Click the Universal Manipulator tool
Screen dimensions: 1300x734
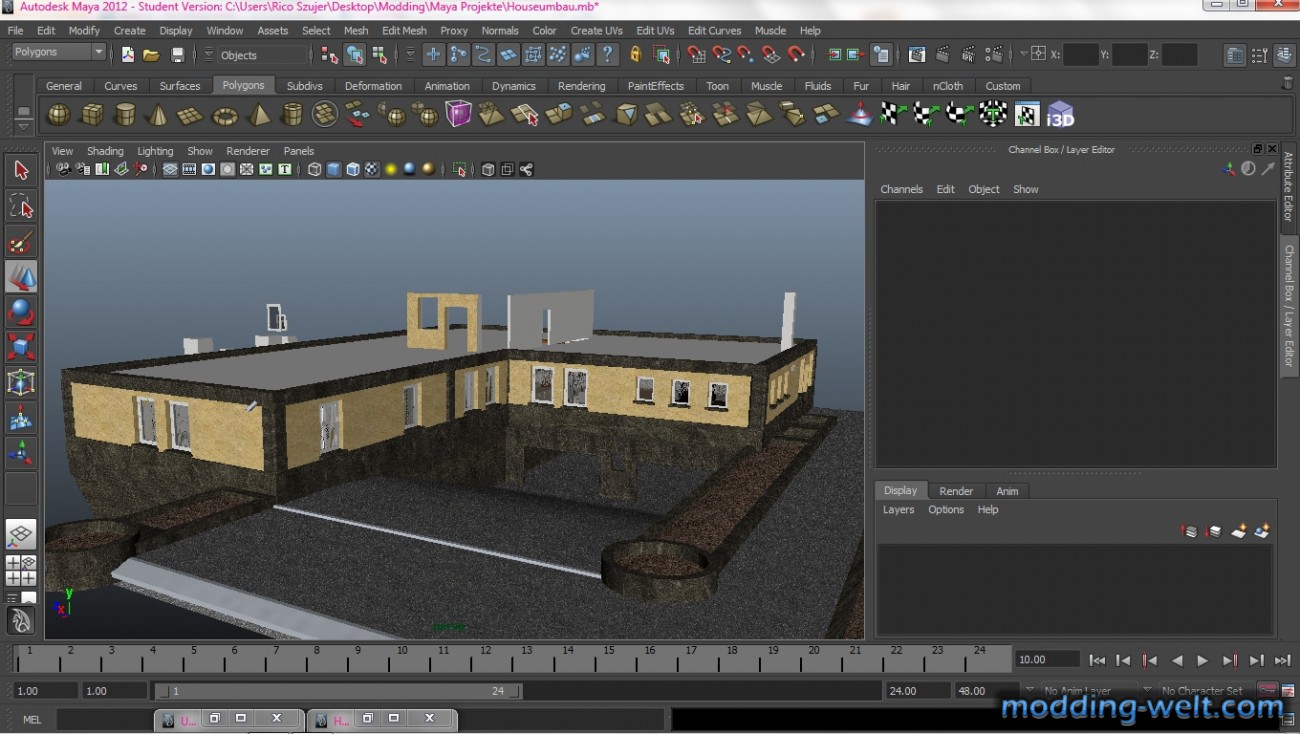tap(21, 383)
